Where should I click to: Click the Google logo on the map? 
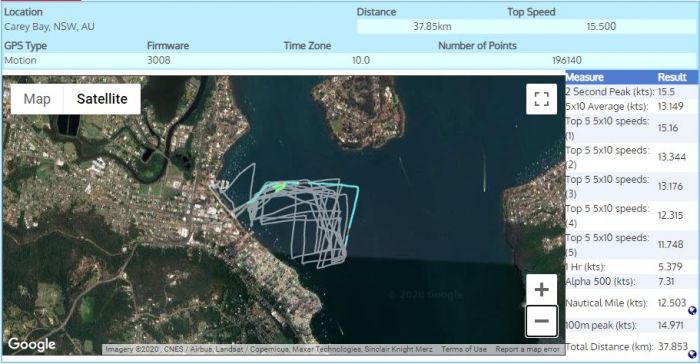[32, 344]
